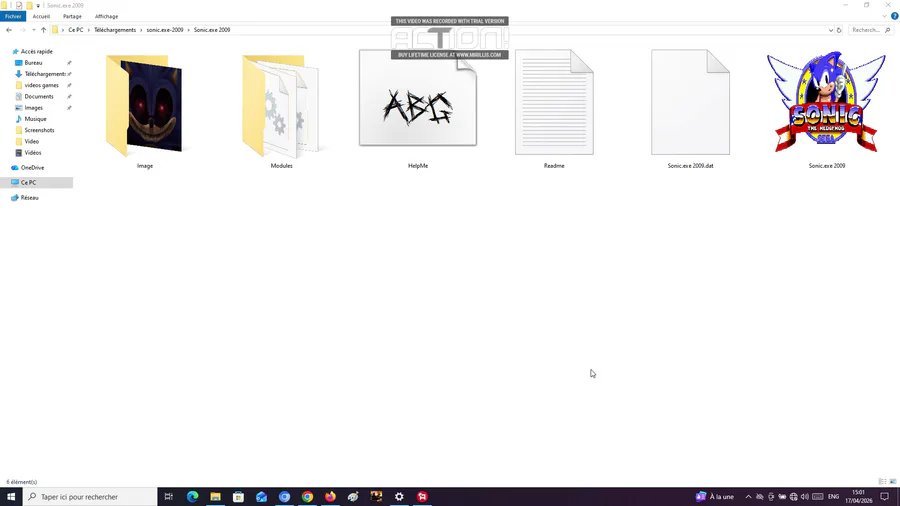
Task: Refresh the current folder view
Action: [839, 30]
